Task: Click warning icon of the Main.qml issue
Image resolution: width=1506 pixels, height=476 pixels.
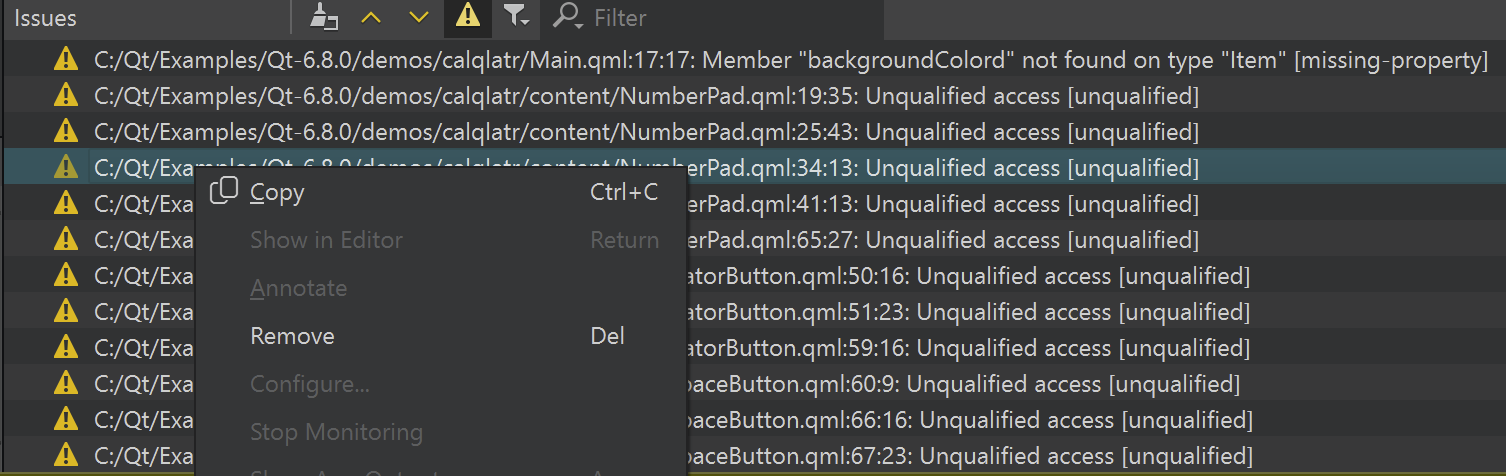Action: coord(66,60)
